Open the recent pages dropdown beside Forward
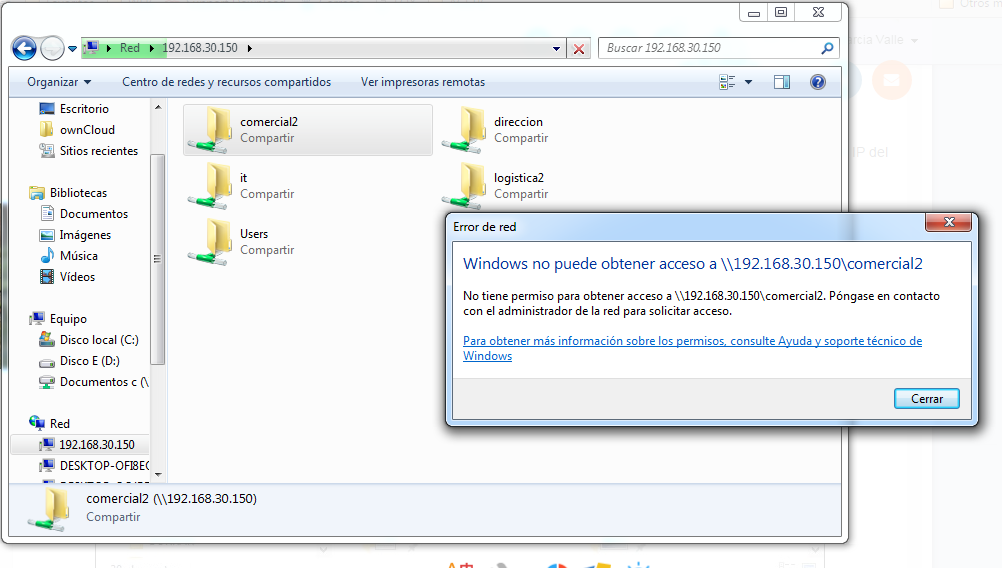 click(72, 49)
